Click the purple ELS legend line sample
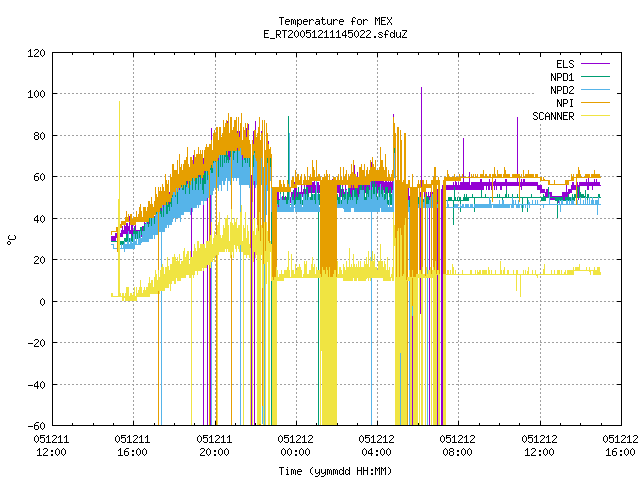The image size is (640, 480). pyautogui.click(x=596, y=64)
